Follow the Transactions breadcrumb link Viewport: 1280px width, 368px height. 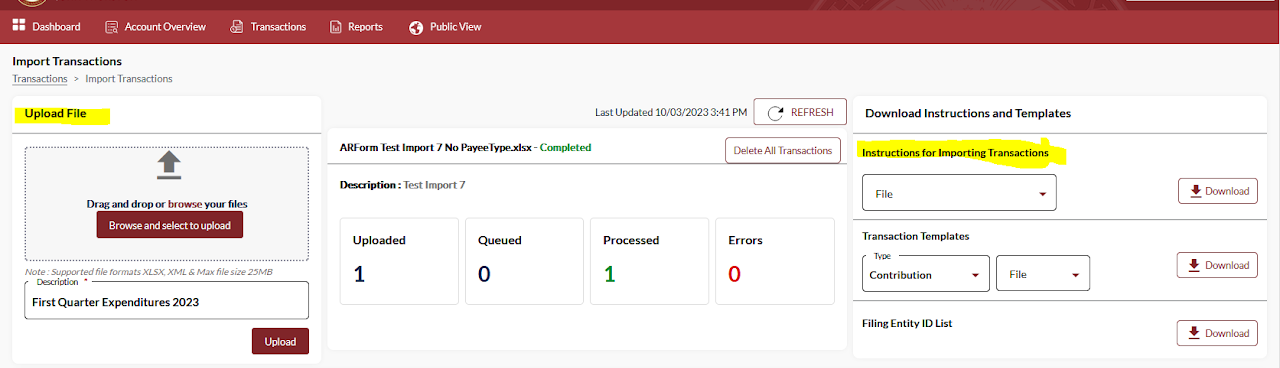(40, 78)
